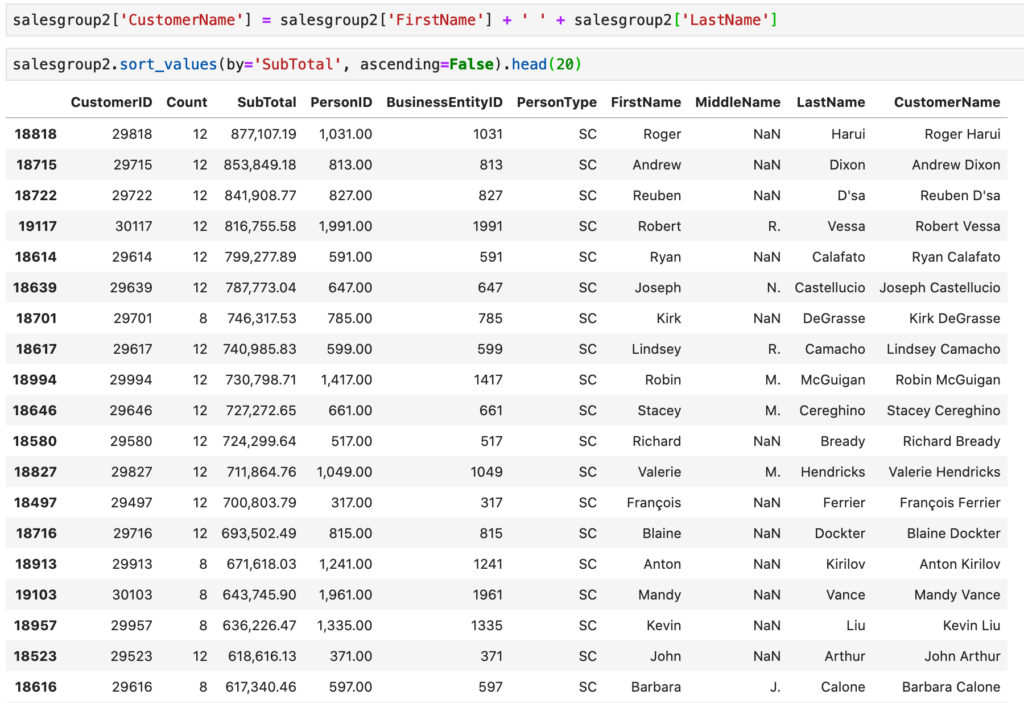1024x703 pixels.
Task: Click the FirstName cell Mandy
Action: point(660,595)
